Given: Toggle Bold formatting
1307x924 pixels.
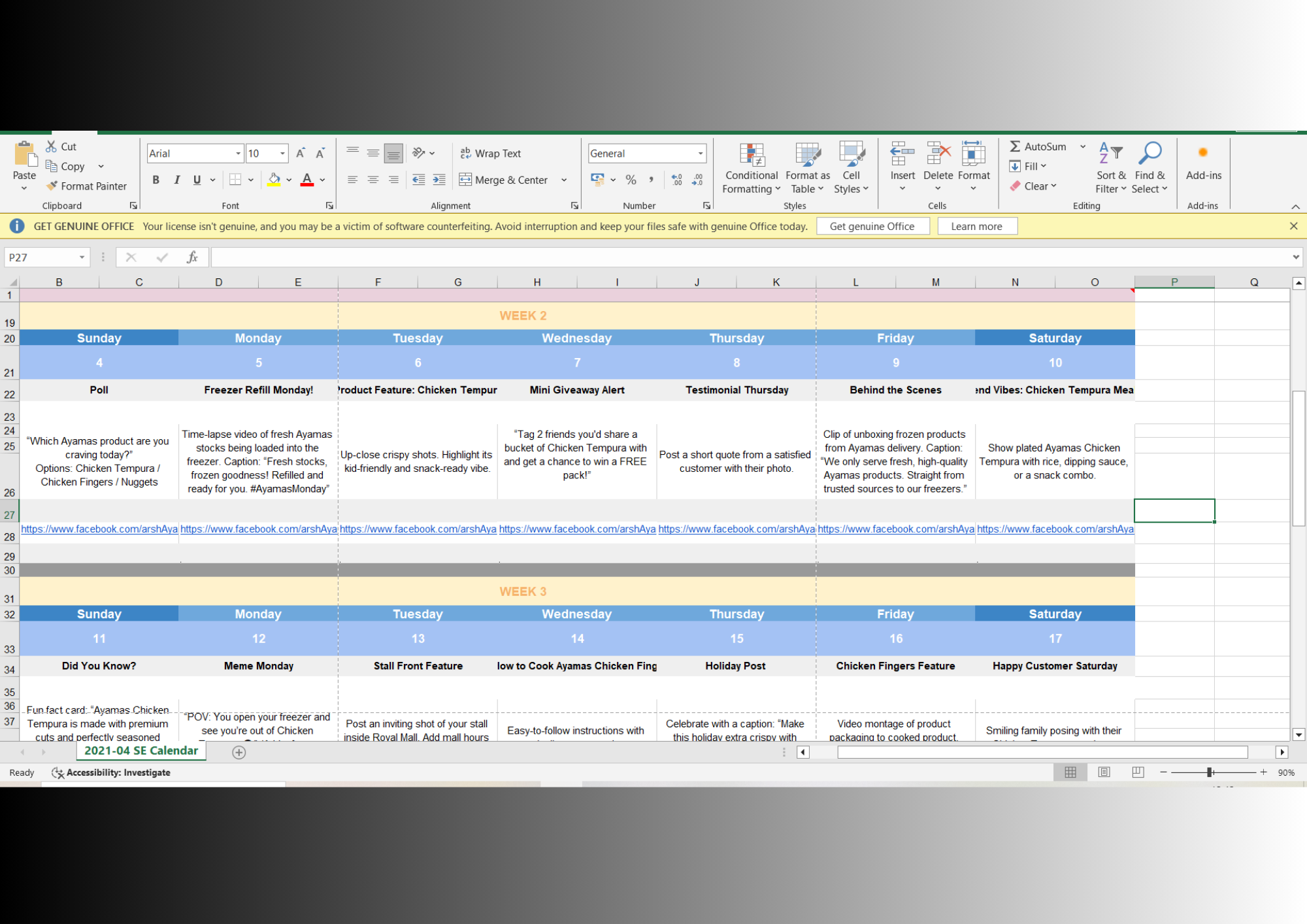Looking at the screenshot, I should click(156, 180).
